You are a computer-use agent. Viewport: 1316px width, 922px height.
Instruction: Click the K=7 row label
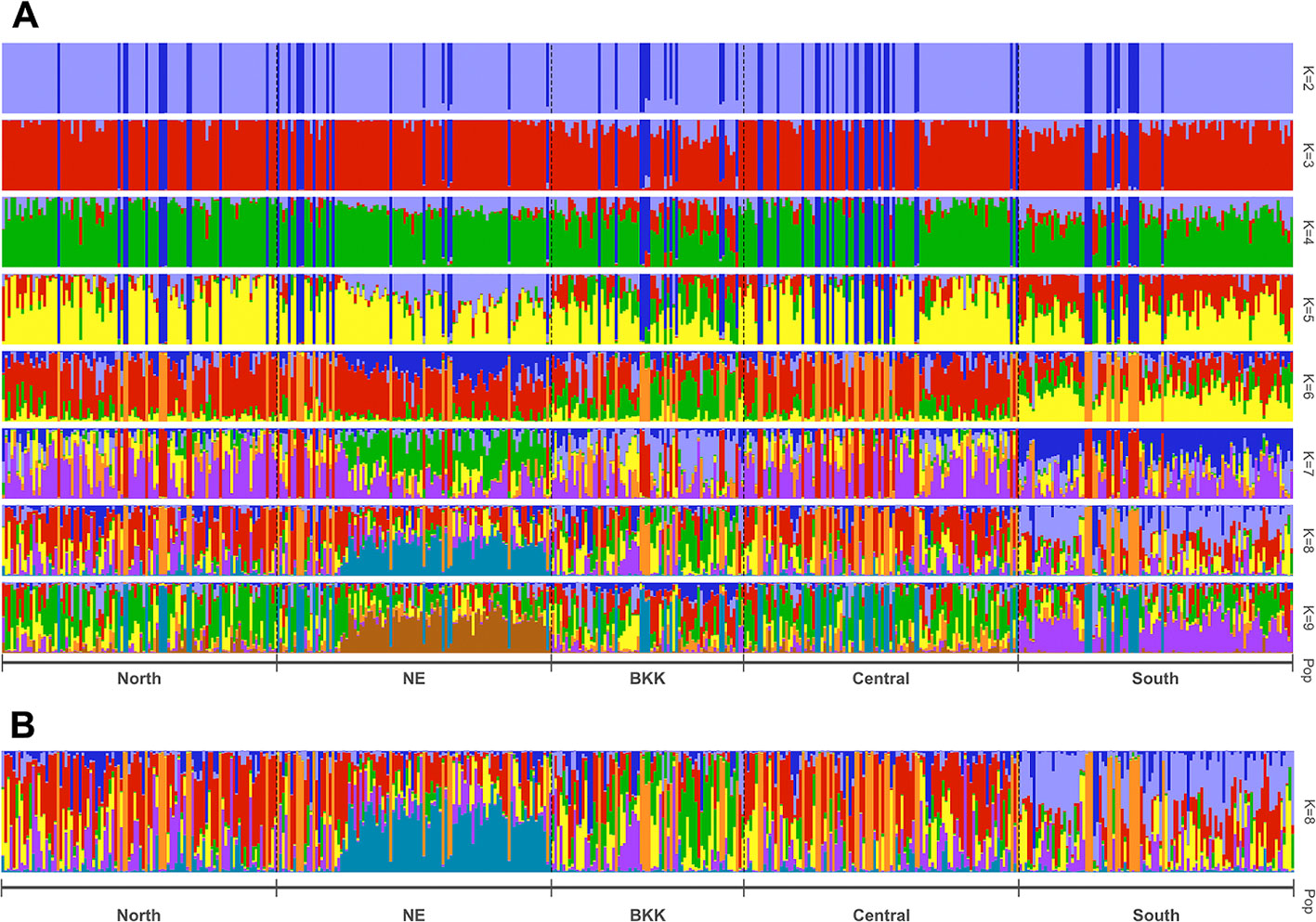pos(1308,463)
